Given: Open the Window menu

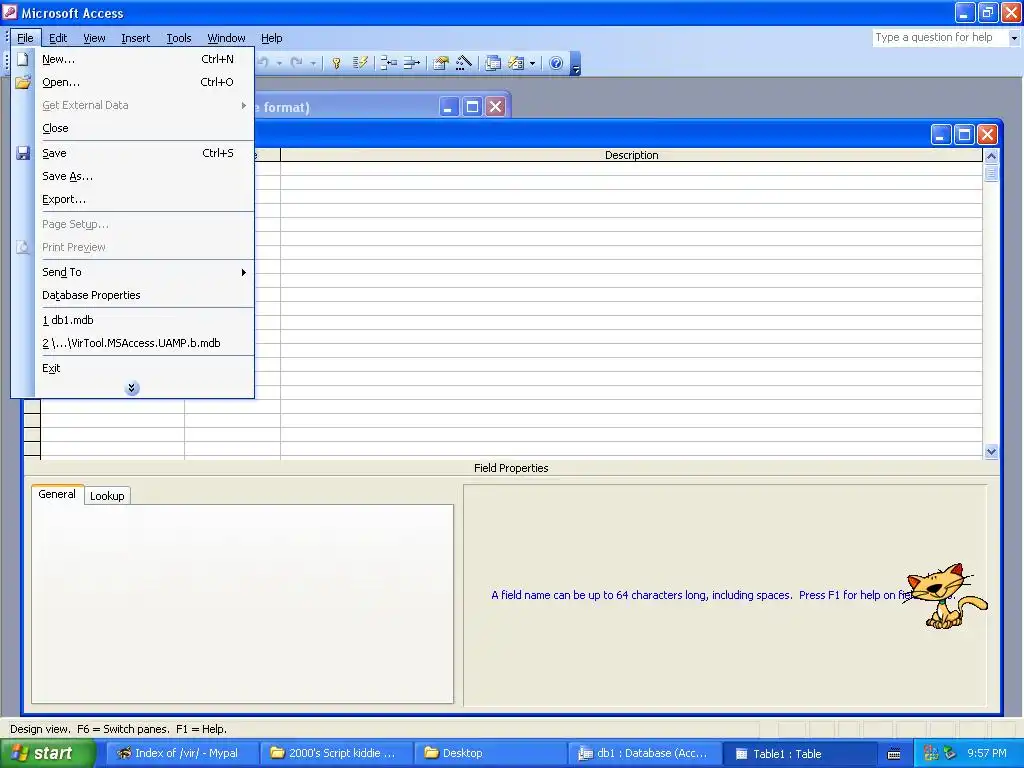Looking at the screenshot, I should (226, 38).
